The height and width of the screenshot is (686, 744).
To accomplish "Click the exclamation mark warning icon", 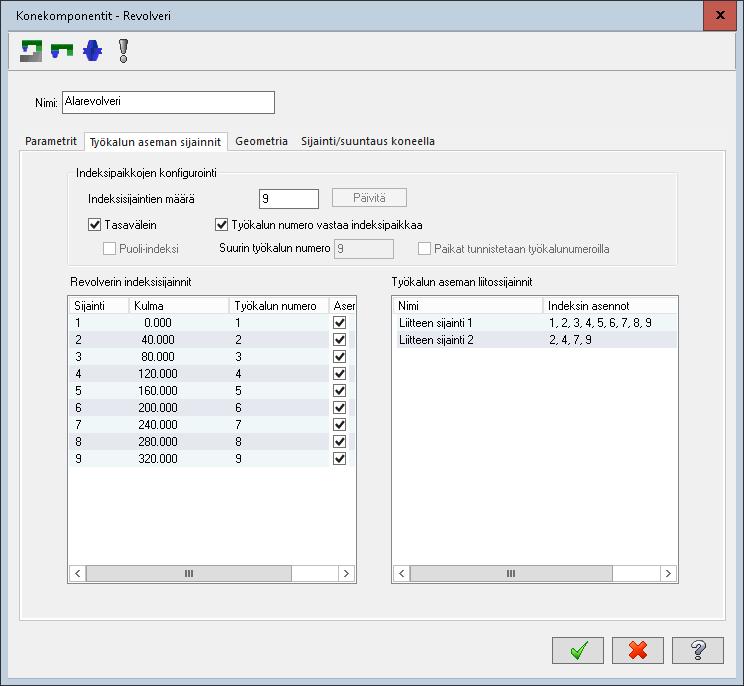I will pyautogui.click(x=123, y=51).
